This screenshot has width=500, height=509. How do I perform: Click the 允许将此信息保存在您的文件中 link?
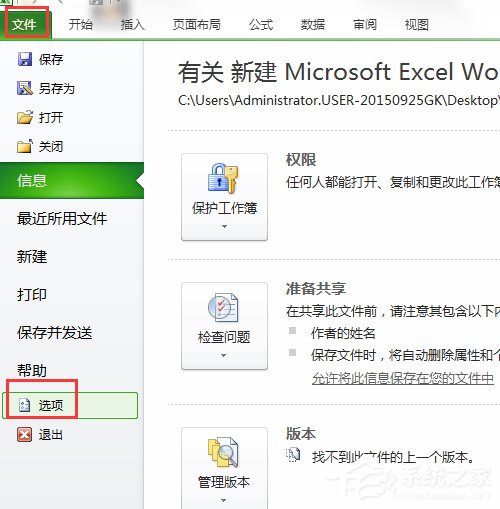tap(403, 378)
